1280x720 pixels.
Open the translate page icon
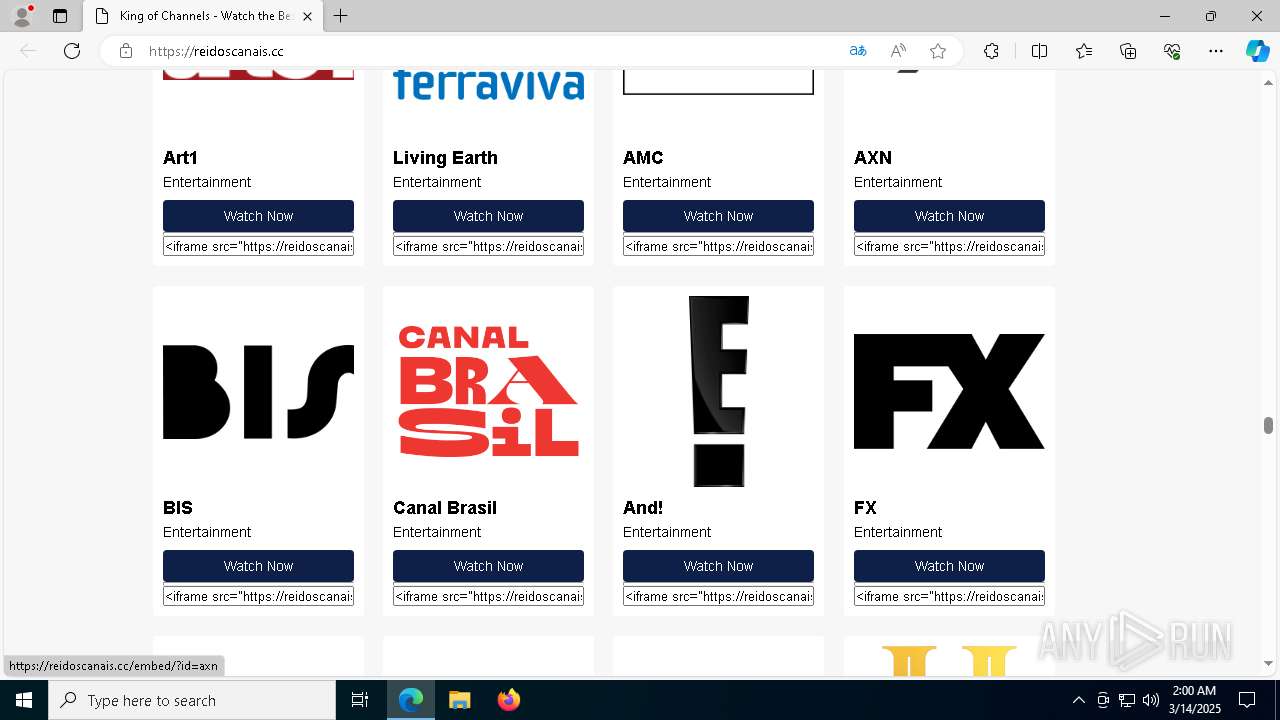click(858, 51)
